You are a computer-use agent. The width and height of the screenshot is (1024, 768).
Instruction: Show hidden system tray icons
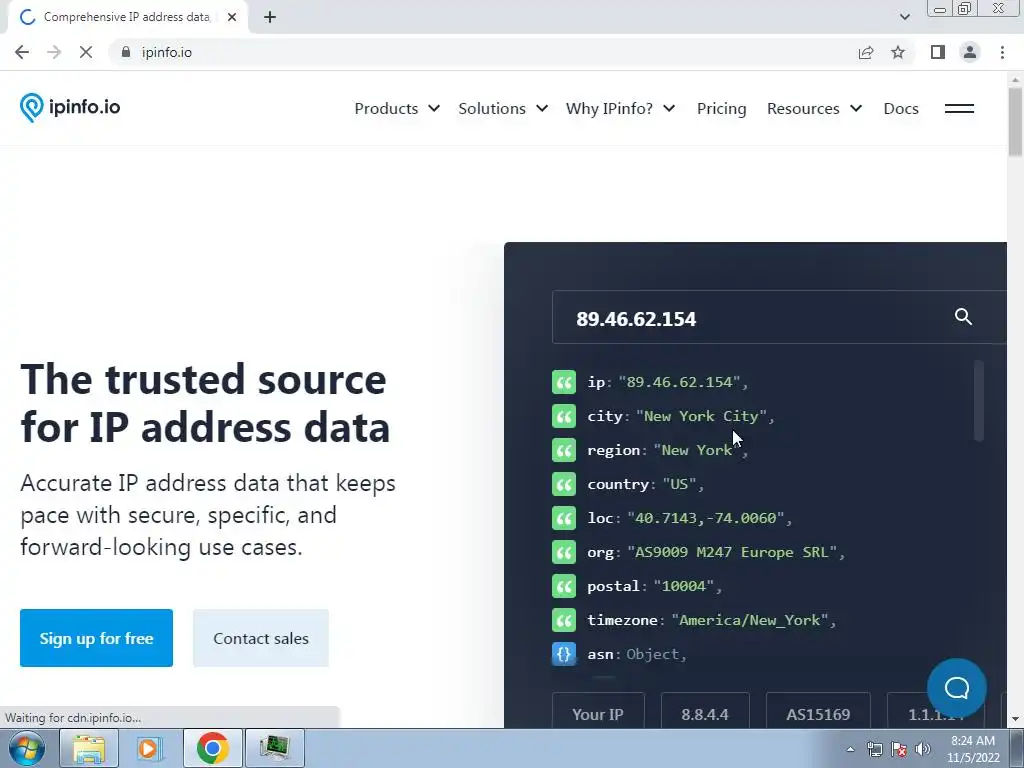tap(850, 749)
